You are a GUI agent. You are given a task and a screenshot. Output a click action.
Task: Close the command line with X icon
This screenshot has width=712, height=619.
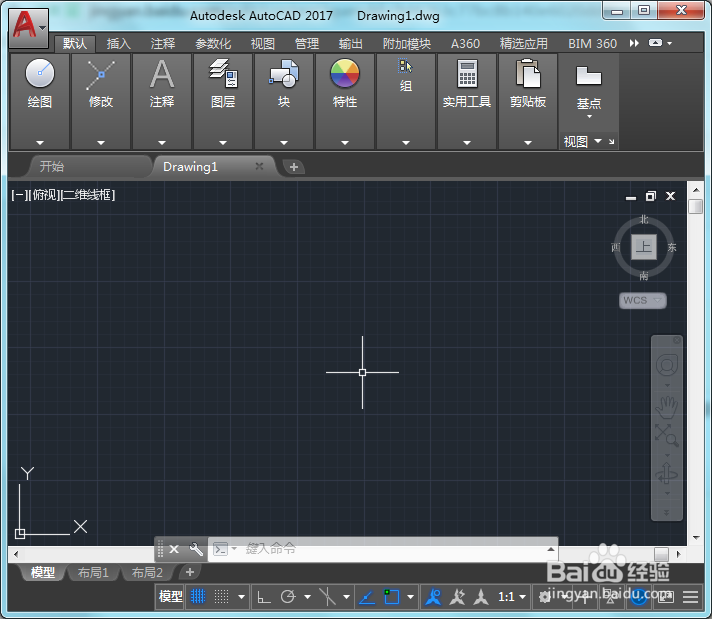click(x=174, y=550)
